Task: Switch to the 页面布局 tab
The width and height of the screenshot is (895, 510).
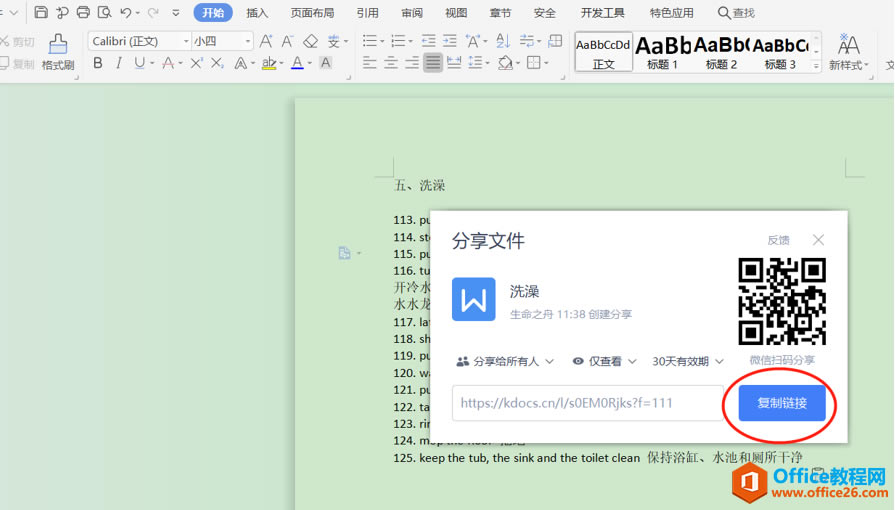Action: [x=312, y=13]
